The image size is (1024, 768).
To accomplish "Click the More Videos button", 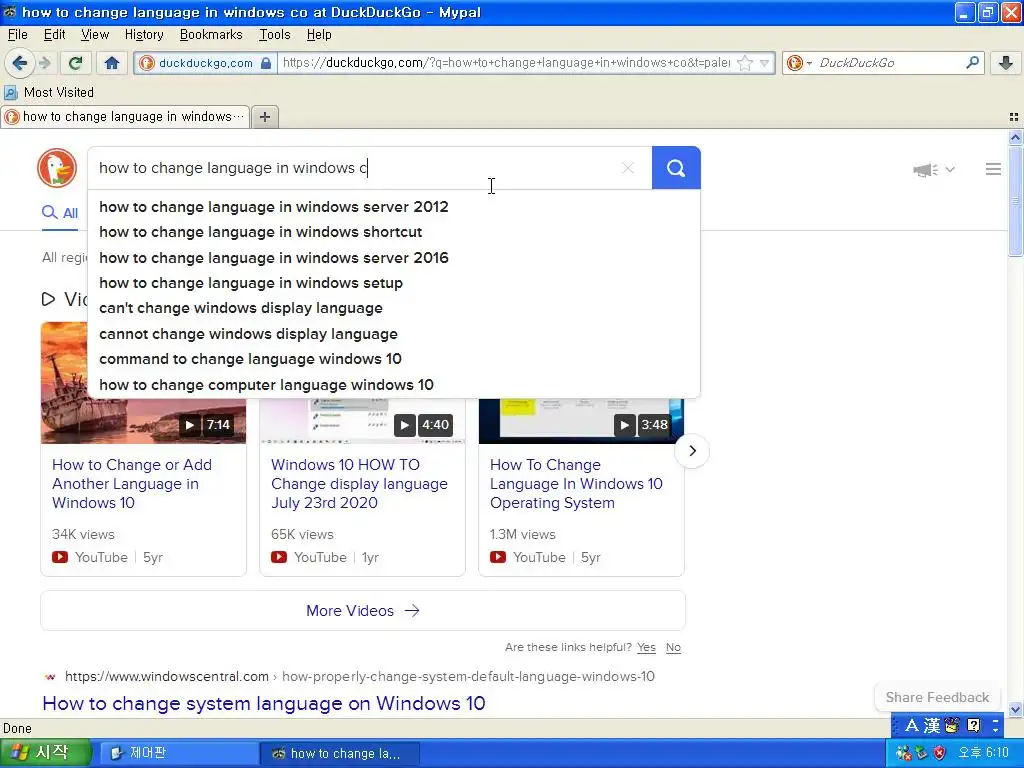I will click(x=362, y=611).
